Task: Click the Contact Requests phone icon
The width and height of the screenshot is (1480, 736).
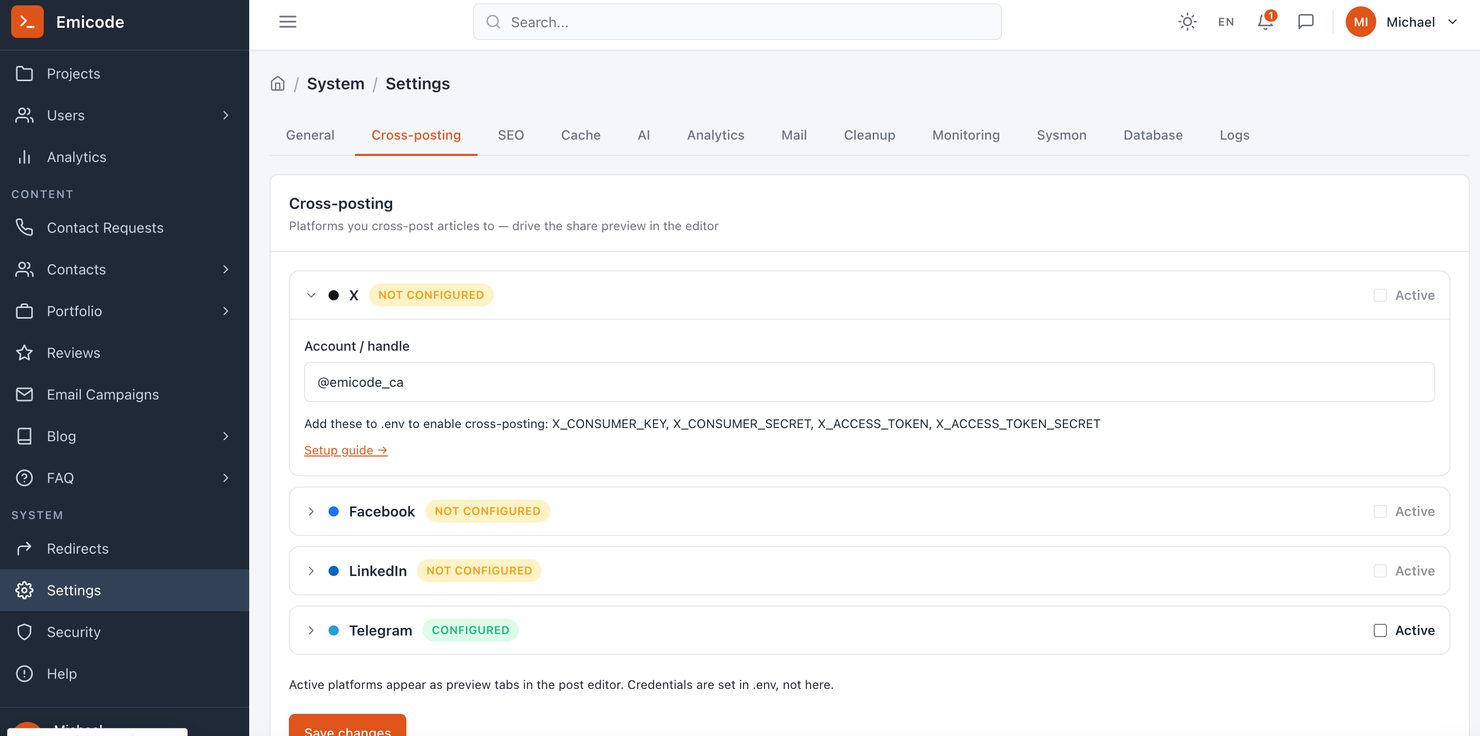Action: [25, 228]
